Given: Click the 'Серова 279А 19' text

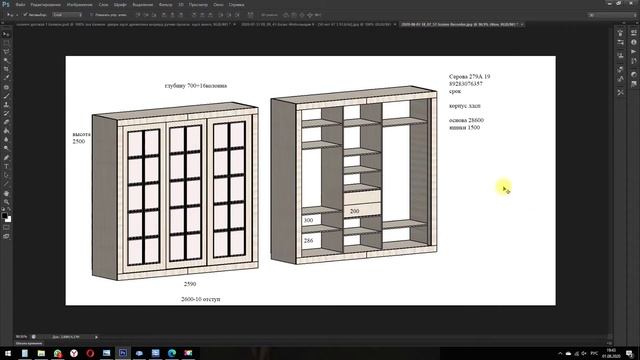Looking at the screenshot, I should click(469, 77).
